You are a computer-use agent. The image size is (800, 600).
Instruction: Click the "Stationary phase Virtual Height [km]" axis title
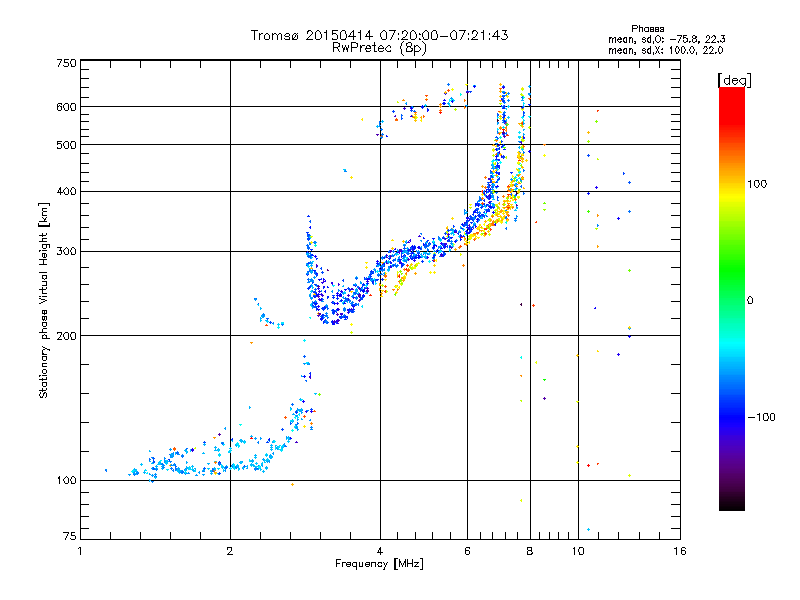[44, 300]
